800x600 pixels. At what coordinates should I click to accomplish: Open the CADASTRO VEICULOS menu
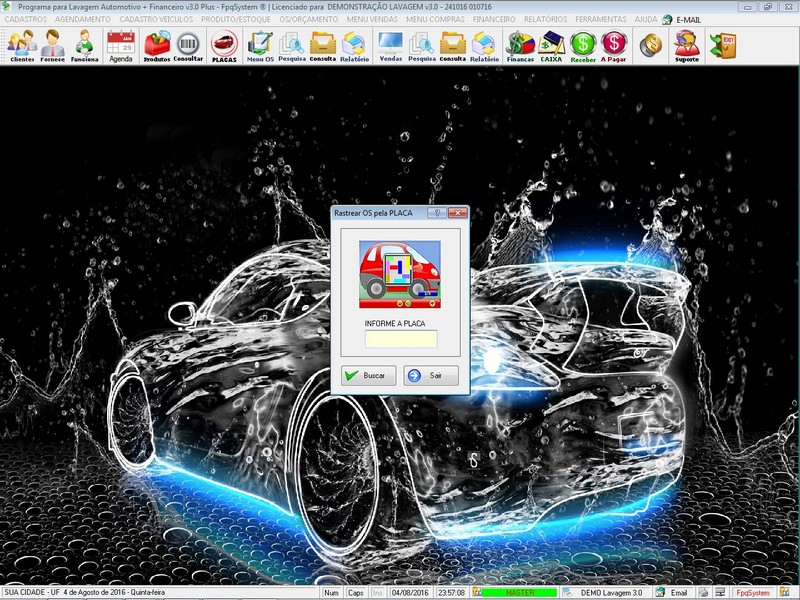tap(156, 19)
